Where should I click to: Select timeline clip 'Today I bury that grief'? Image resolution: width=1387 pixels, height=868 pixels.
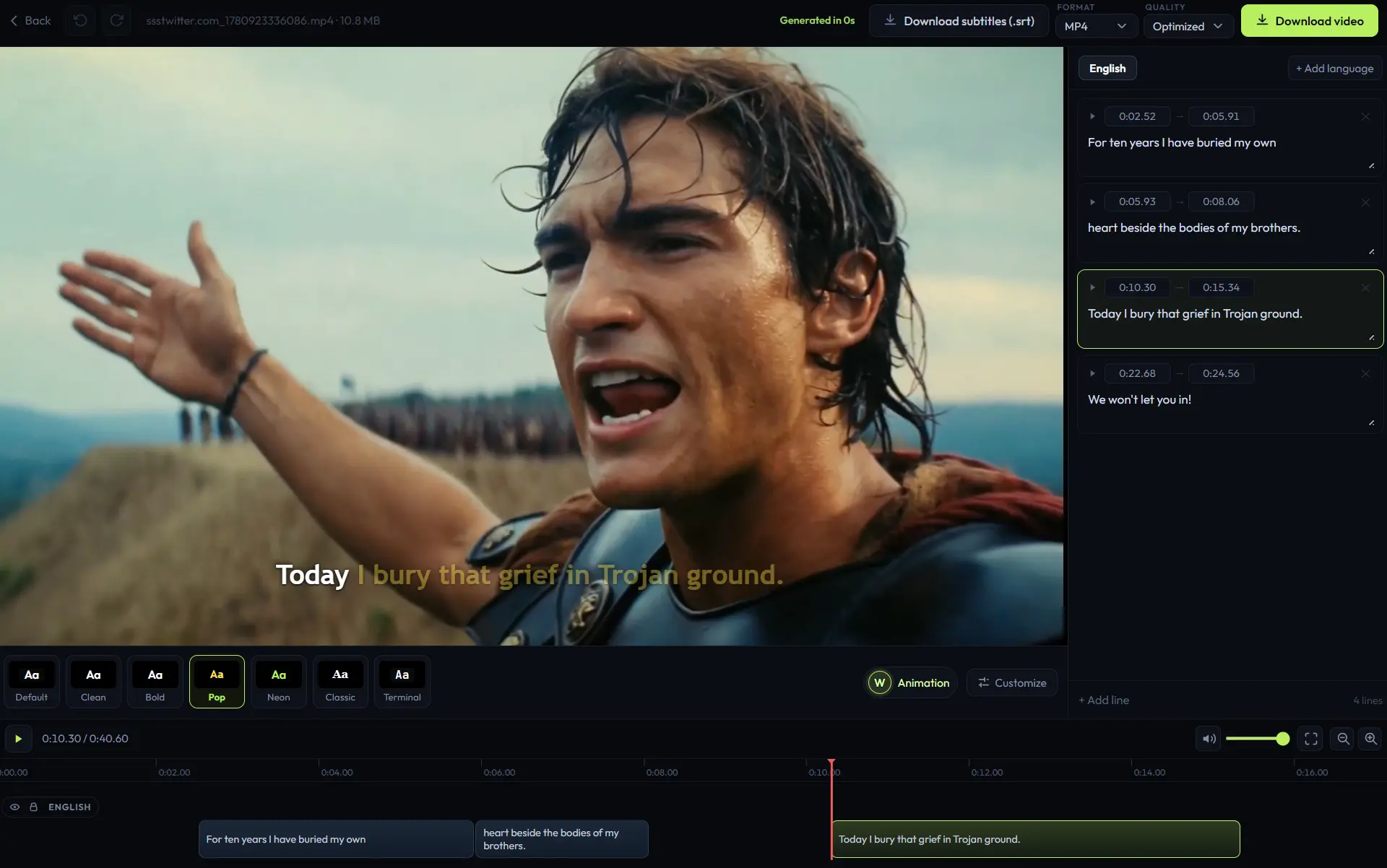pos(1036,839)
